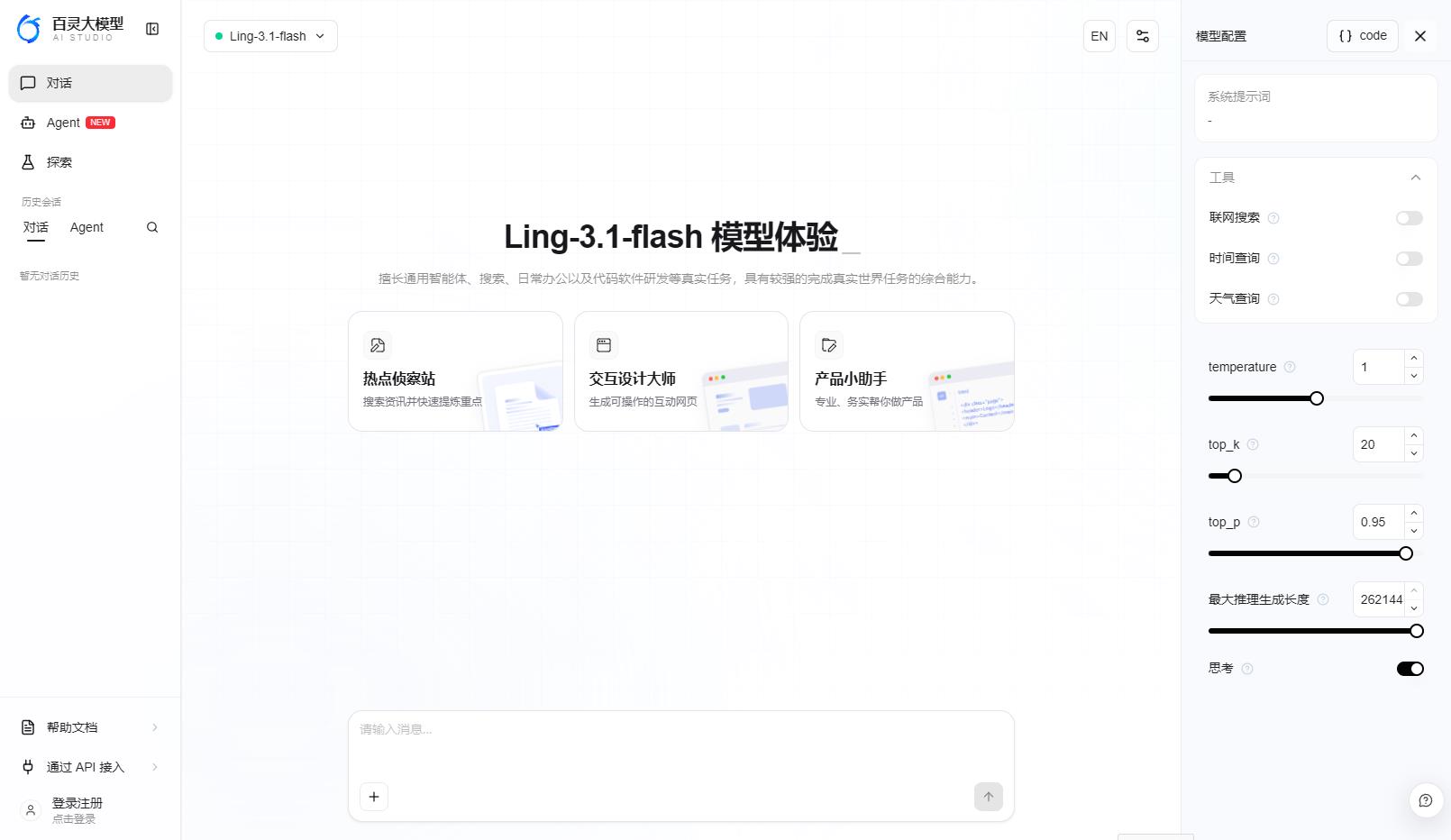
Task: Click the top_p value field
Action: click(x=1379, y=522)
